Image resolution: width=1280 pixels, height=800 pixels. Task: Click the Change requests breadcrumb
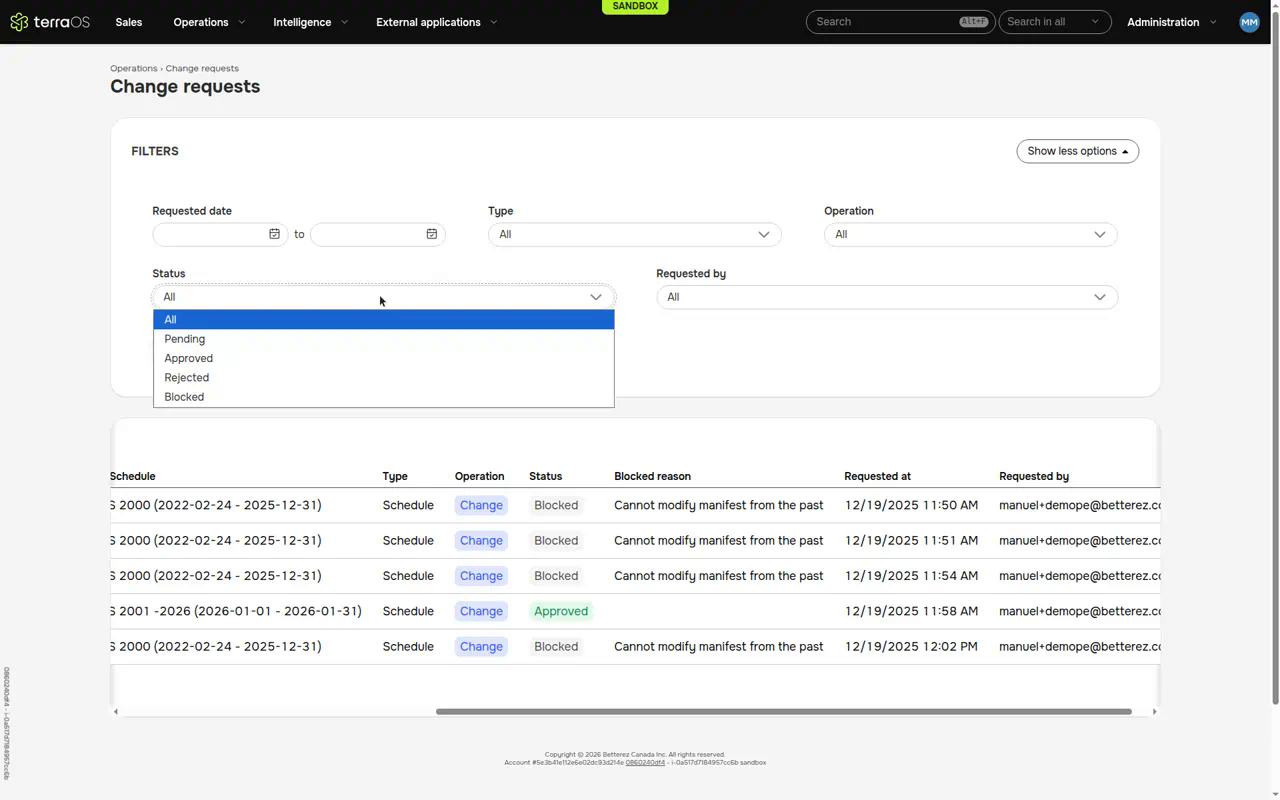click(202, 68)
